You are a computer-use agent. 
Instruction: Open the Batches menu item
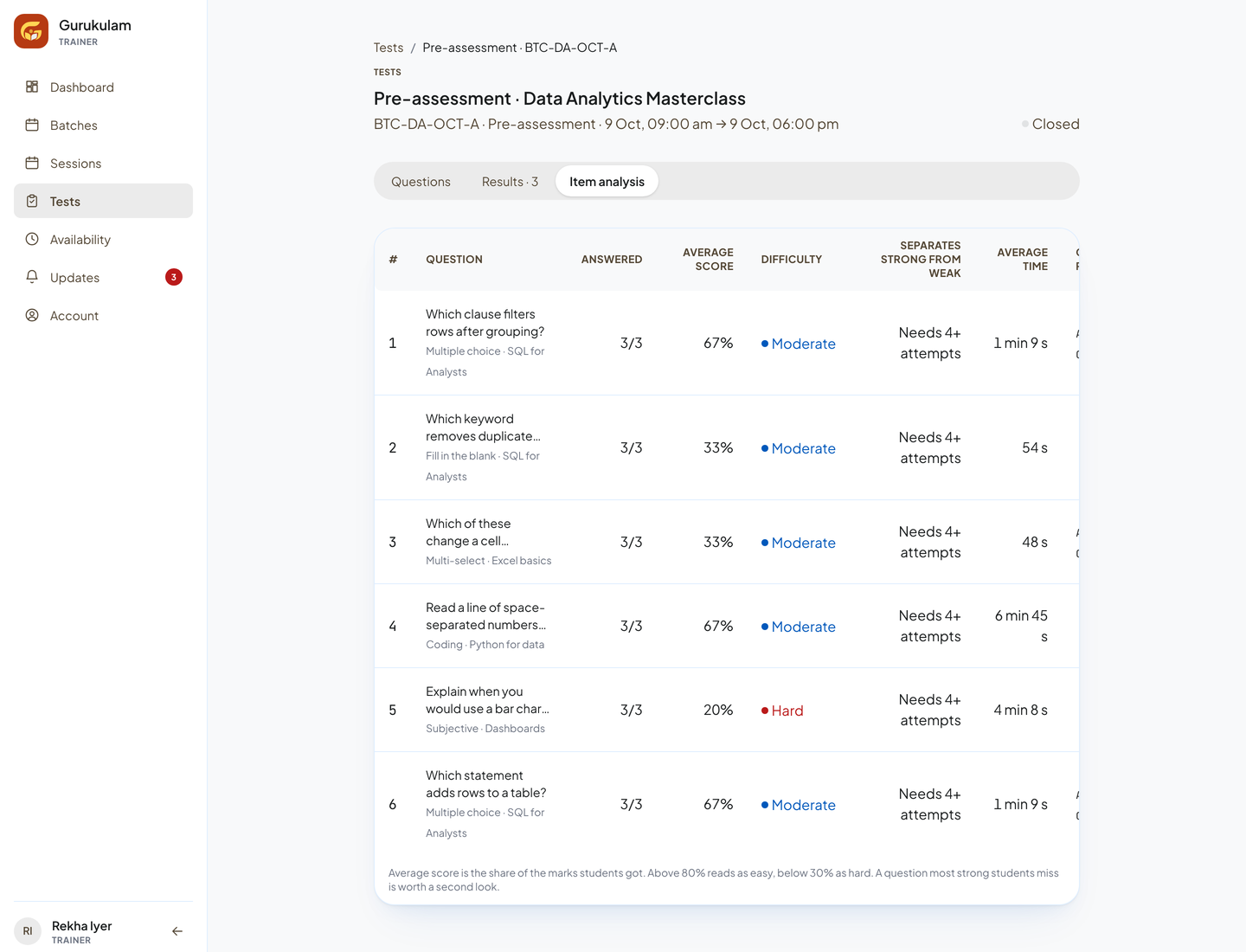[103, 125]
